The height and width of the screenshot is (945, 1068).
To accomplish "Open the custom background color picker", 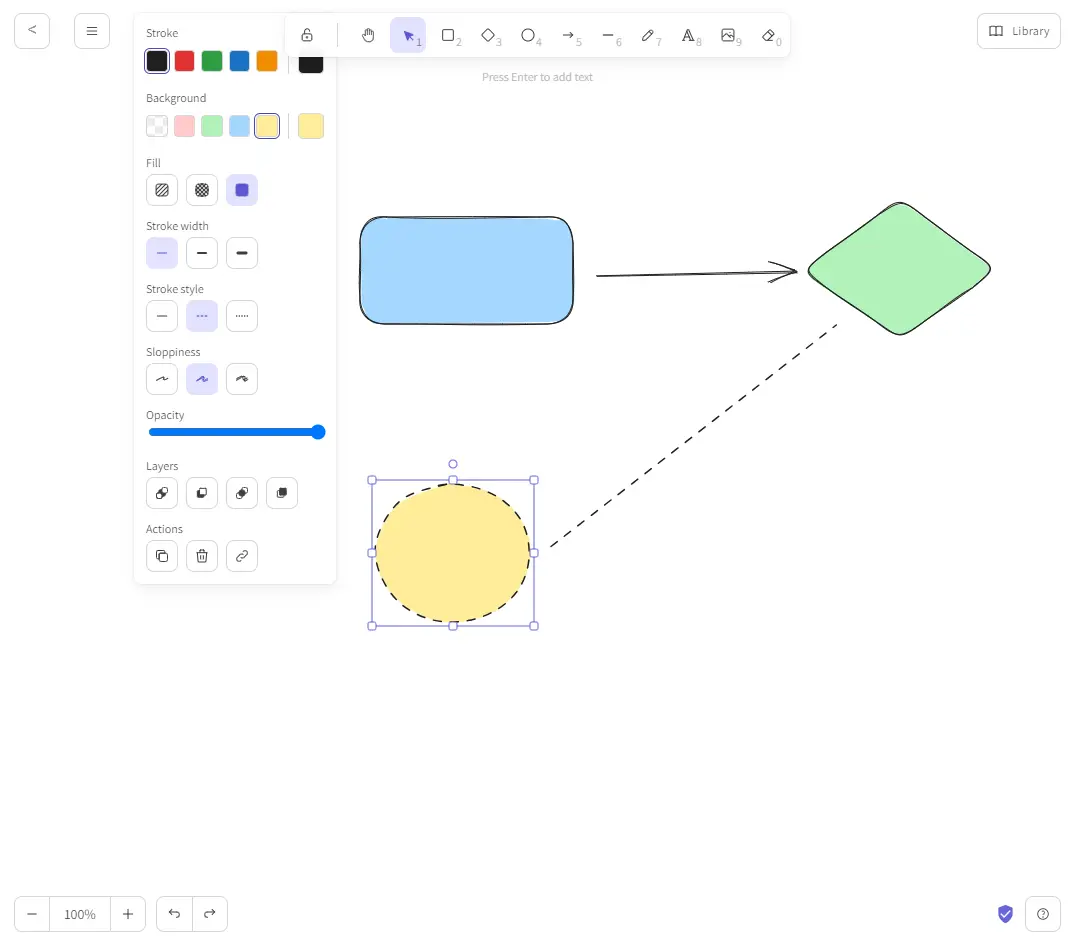I will 311,126.
